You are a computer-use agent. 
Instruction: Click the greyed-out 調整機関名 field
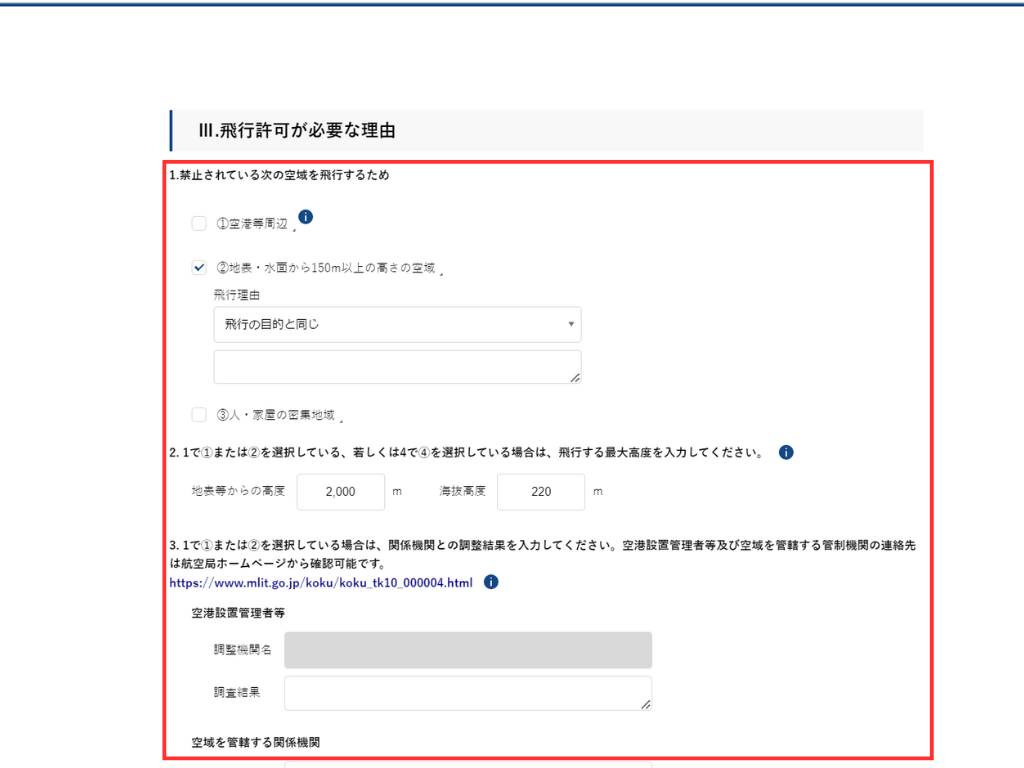pyautogui.click(x=467, y=650)
